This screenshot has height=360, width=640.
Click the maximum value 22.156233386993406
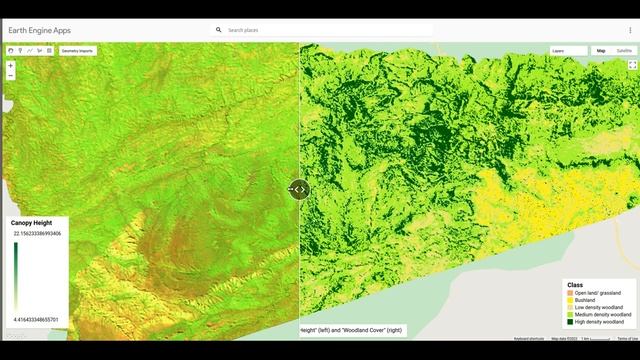click(x=37, y=233)
